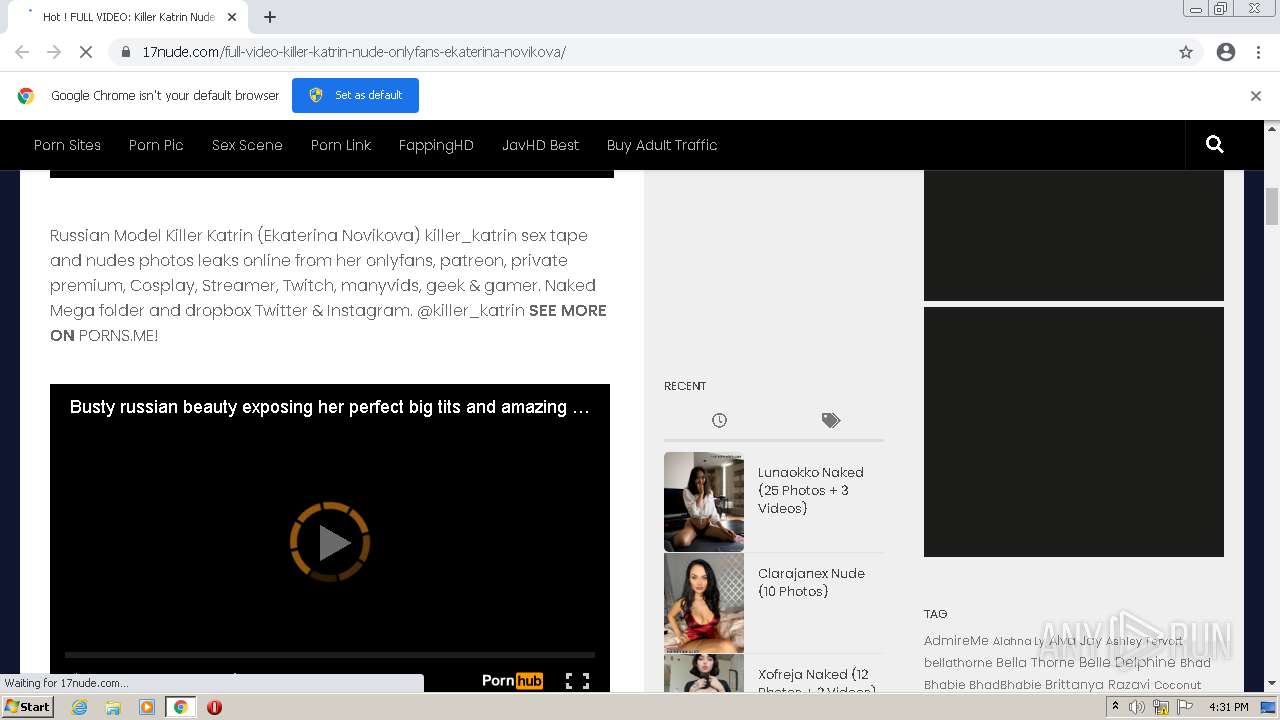The width and height of the screenshot is (1280, 720).
Task: Open File Explorer from the taskbar
Action: [113, 707]
